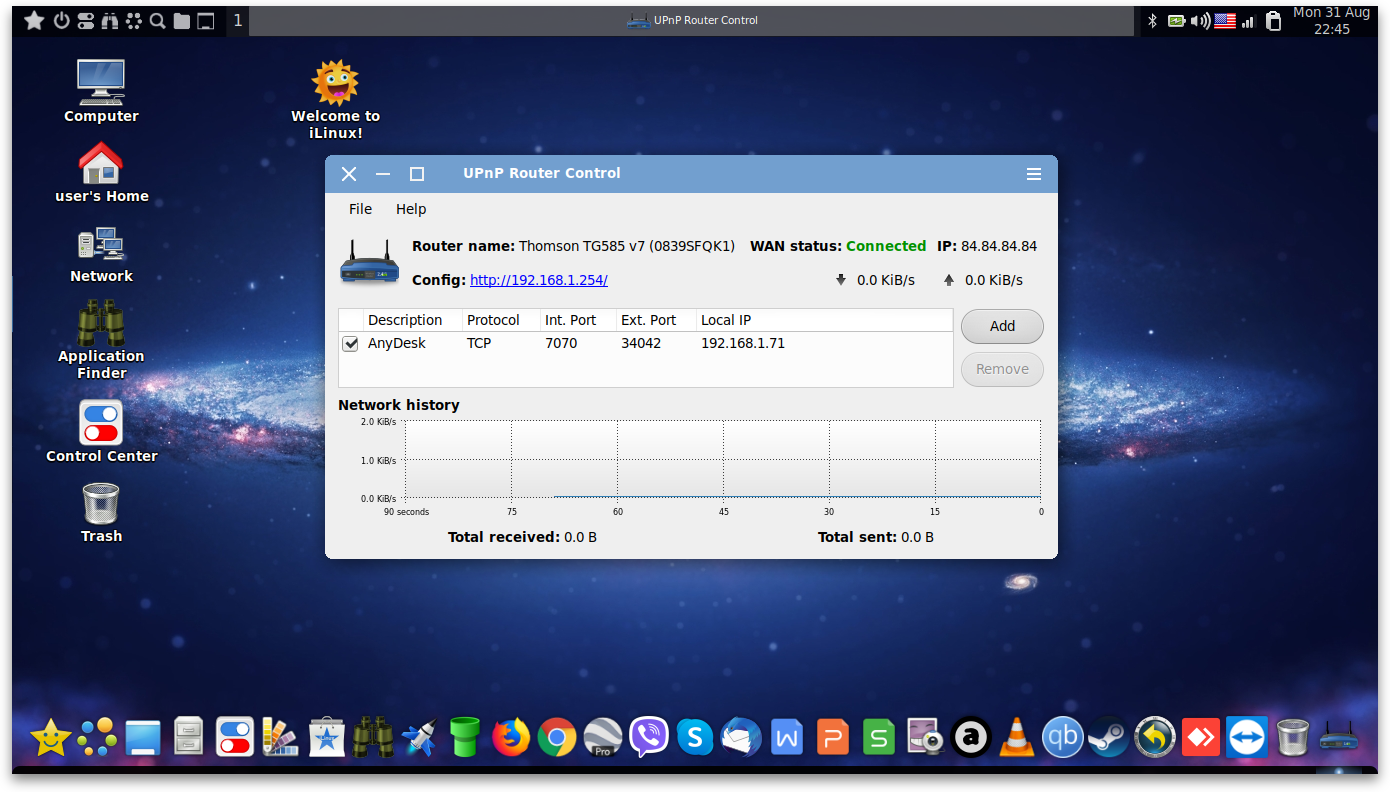Select the 192.168.1.71 local IP cell
The width and height of the screenshot is (1390, 792).
point(743,343)
